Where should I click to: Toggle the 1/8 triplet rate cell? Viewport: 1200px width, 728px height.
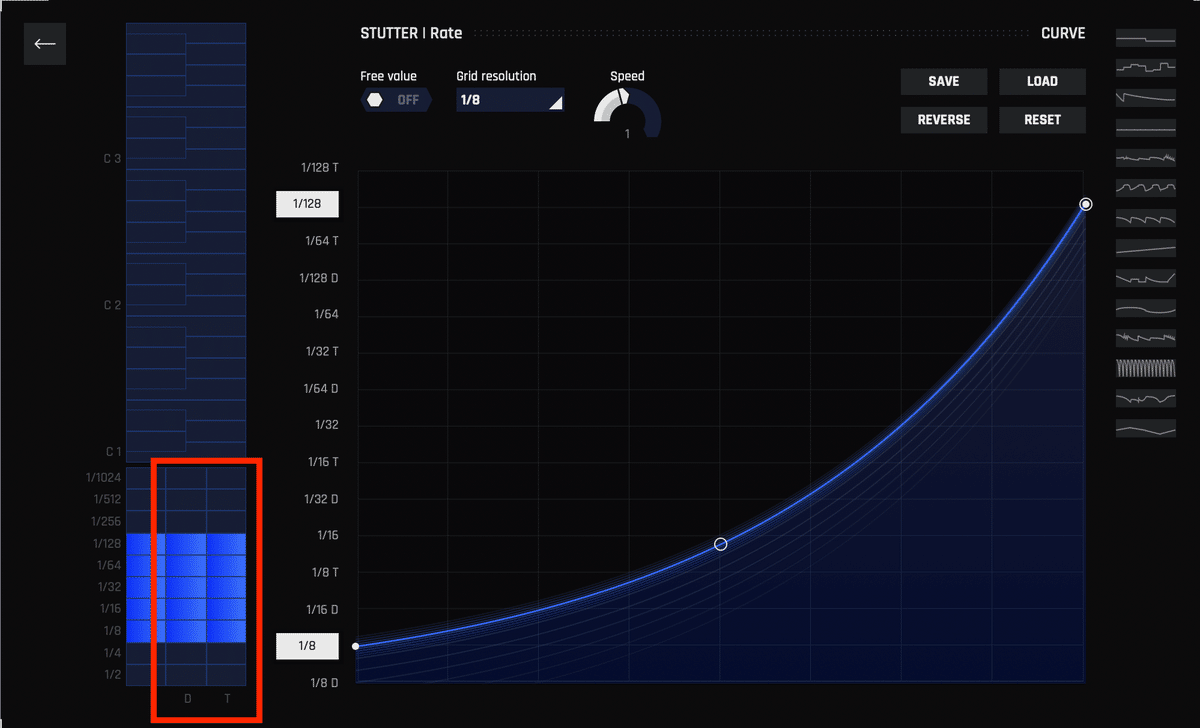226,632
